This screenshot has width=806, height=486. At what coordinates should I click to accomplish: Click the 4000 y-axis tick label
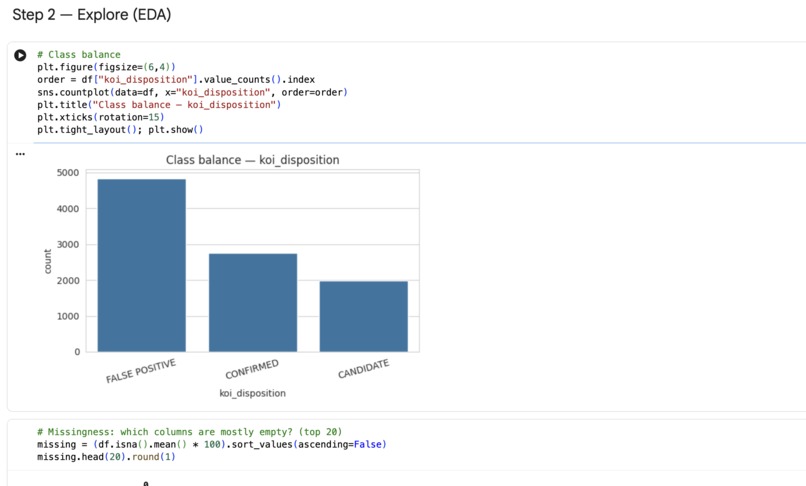(68, 209)
